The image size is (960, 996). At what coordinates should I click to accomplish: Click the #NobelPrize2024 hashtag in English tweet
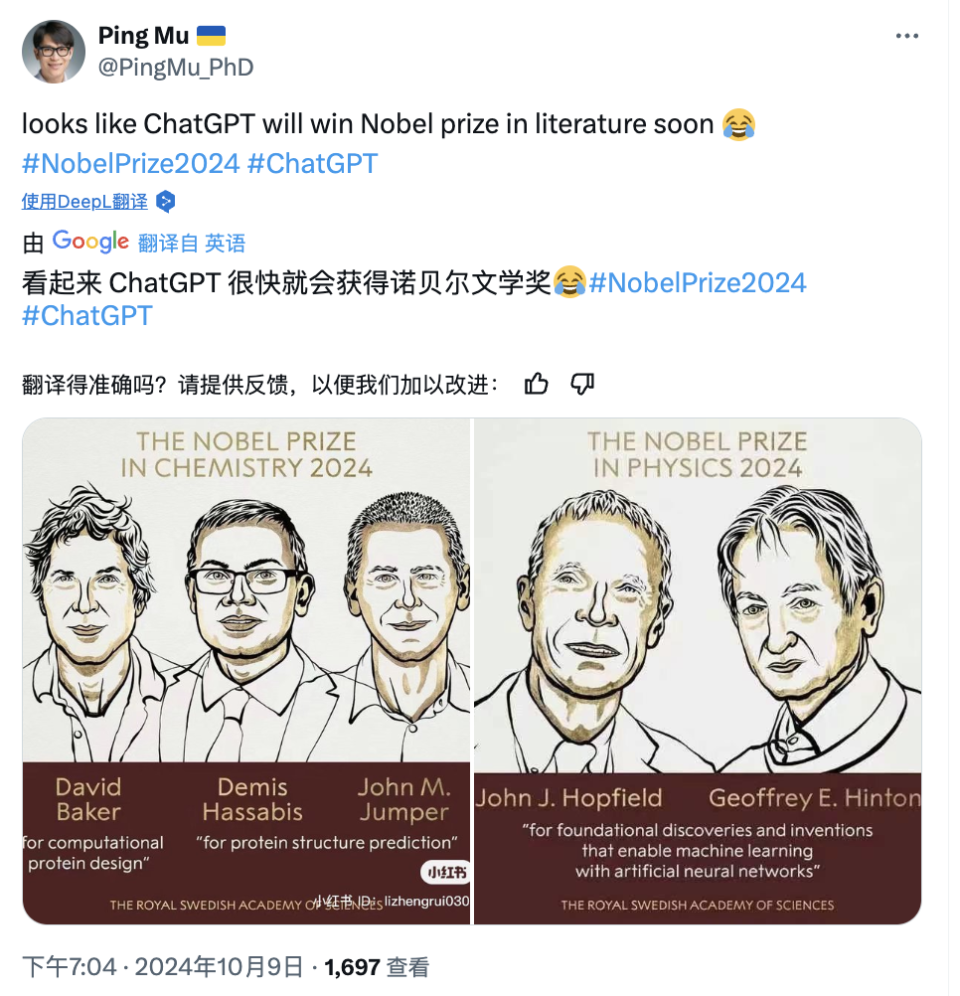(131, 164)
